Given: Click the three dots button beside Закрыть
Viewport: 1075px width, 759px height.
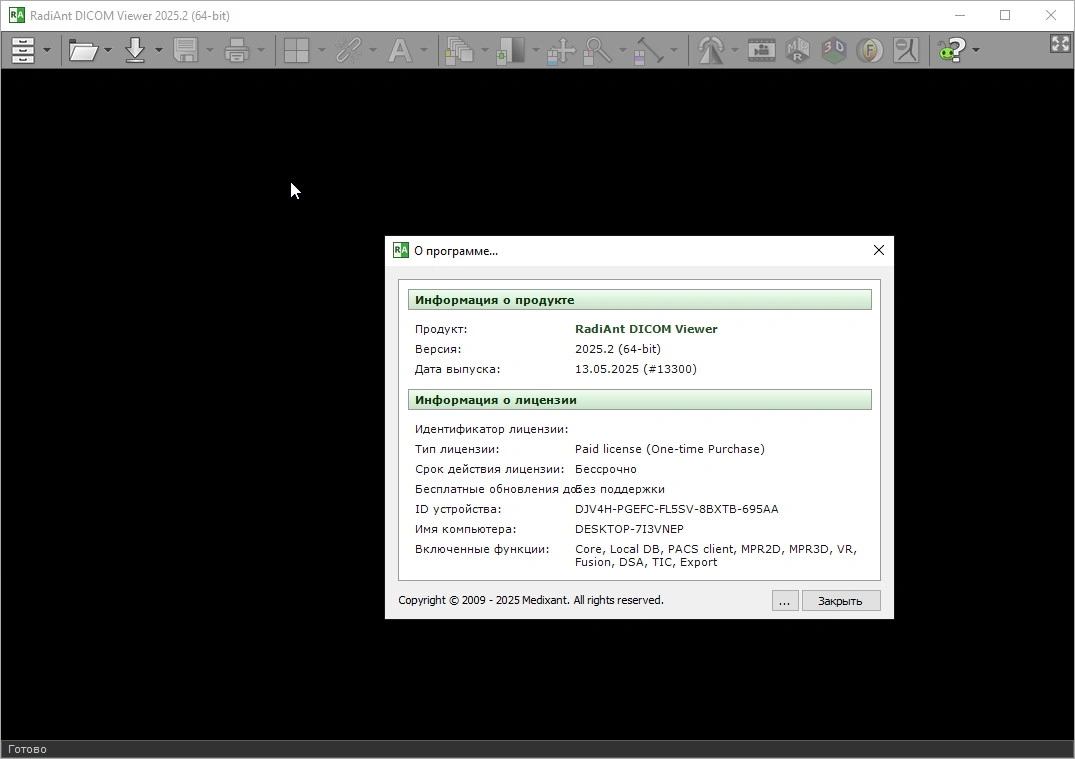Looking at the screenshot, I should 784,601.
